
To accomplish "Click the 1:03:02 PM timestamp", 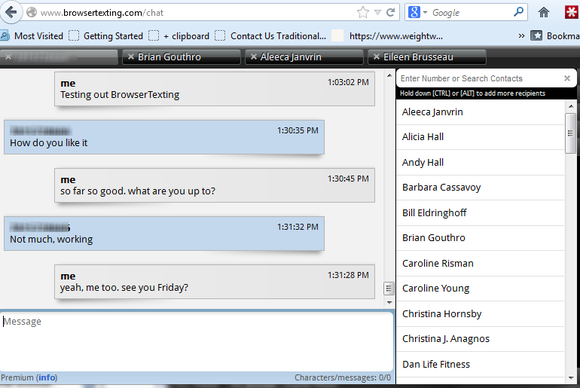I will [348, 82].
